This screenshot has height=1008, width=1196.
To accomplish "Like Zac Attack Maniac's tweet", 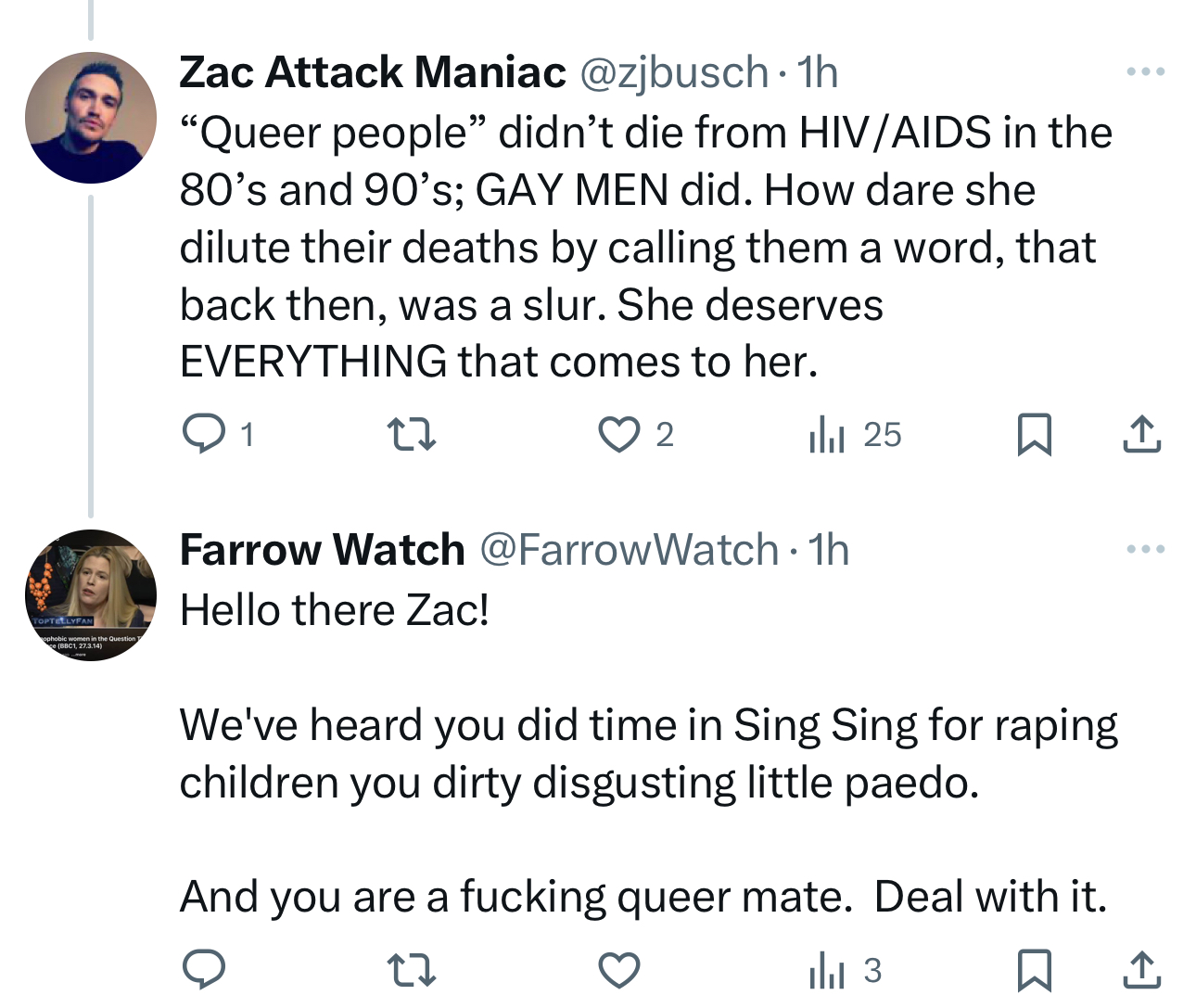I will (618, 434).
